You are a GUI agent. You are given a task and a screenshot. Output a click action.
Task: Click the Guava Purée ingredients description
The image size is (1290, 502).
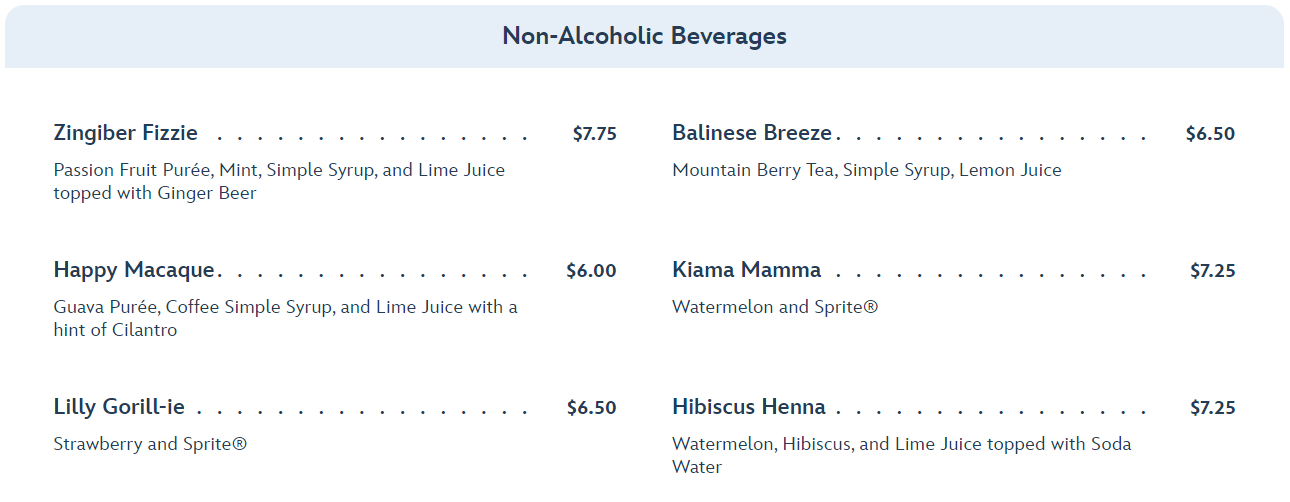[x=285, y=318]
